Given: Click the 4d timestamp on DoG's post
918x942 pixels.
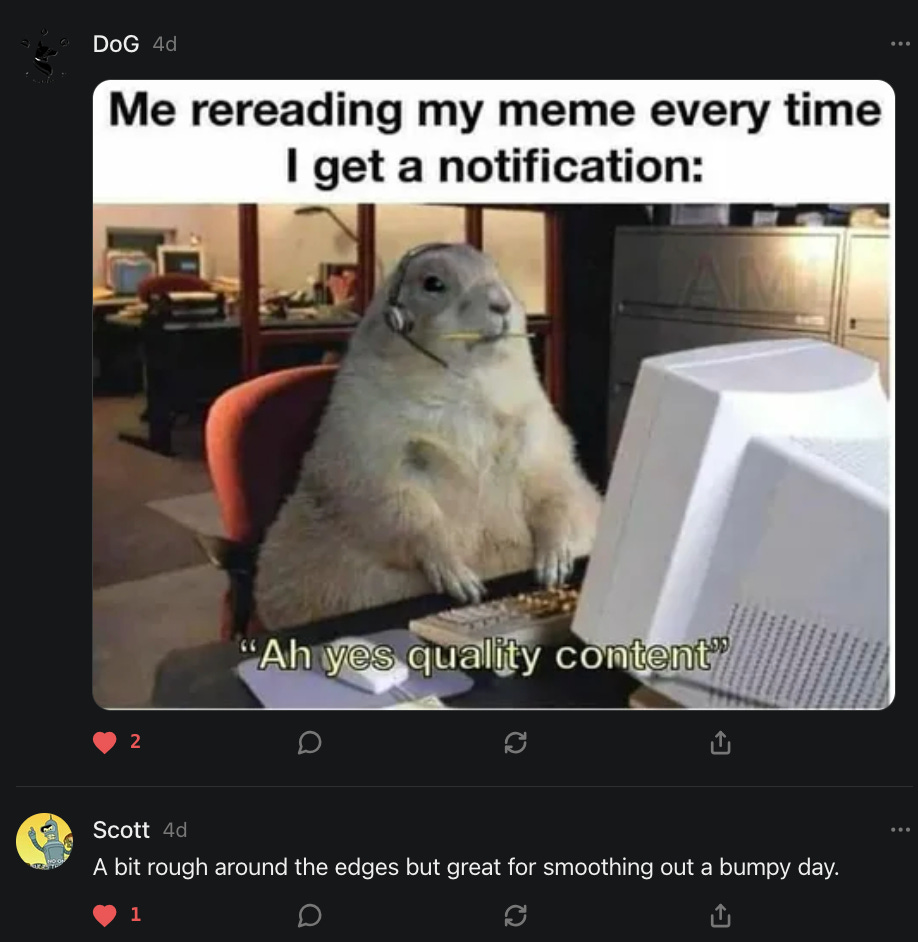Looking at the screenshot, I should point(165,44).
